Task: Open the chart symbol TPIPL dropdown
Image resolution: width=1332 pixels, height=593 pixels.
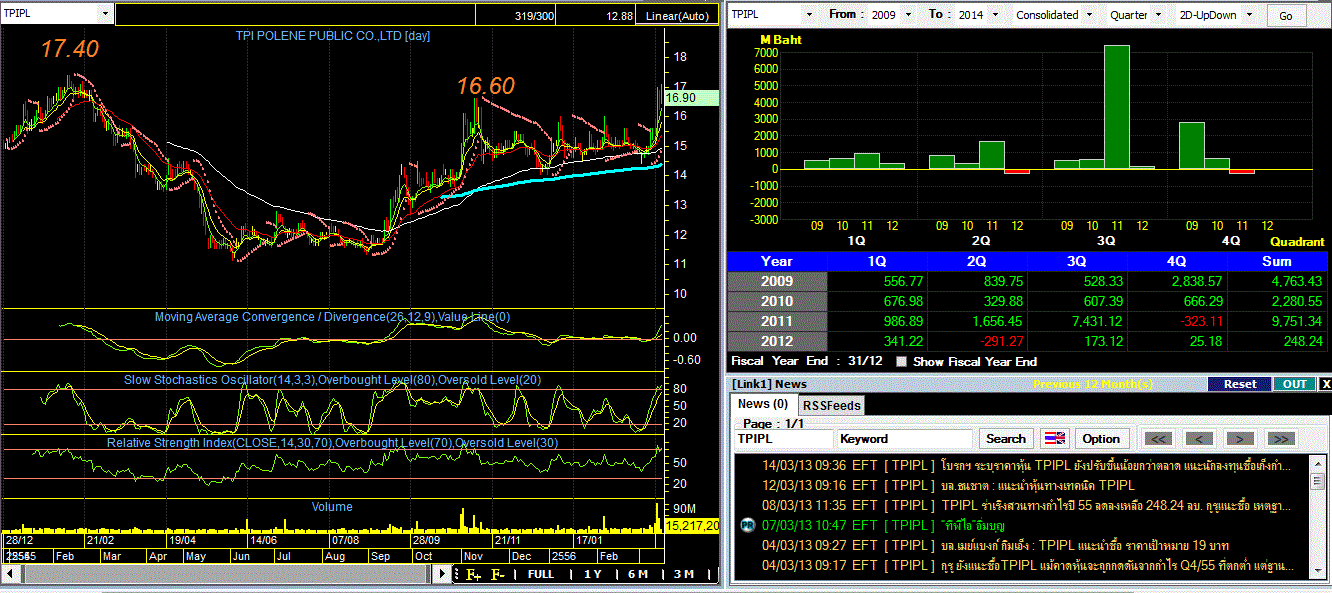Action: [106, 14]
